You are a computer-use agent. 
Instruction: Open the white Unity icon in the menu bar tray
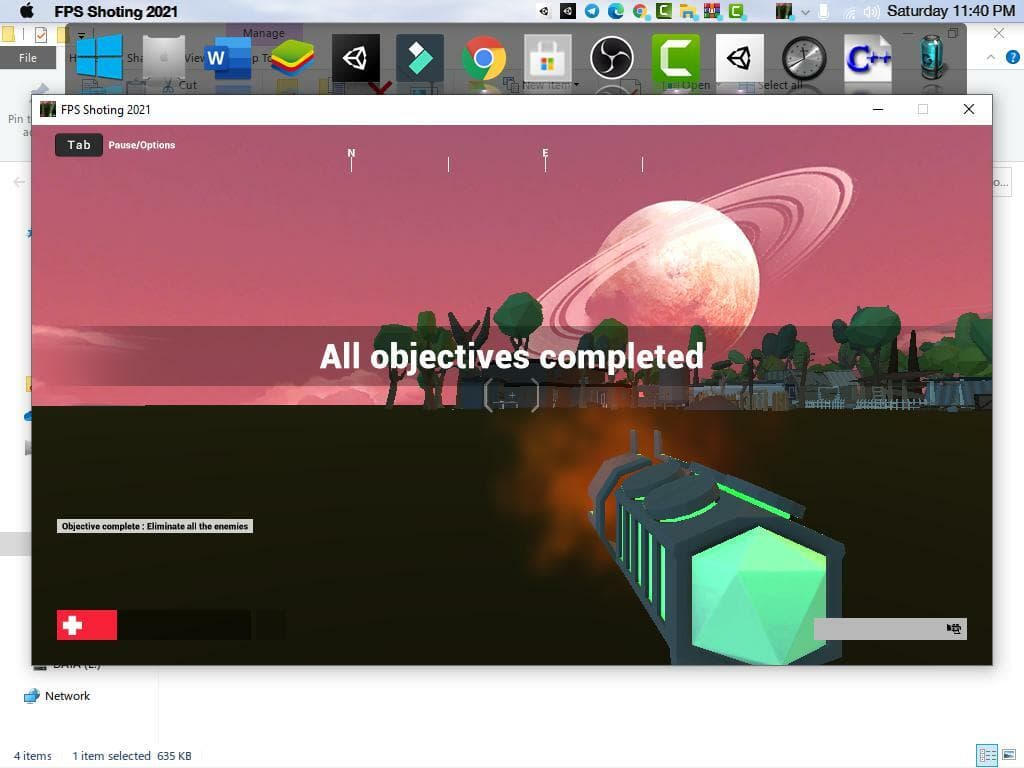543,11
